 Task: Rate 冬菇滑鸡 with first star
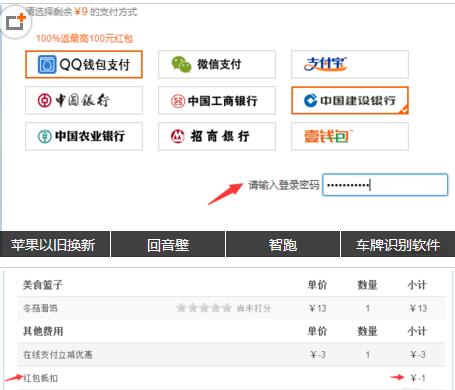[x=181, y=308]
